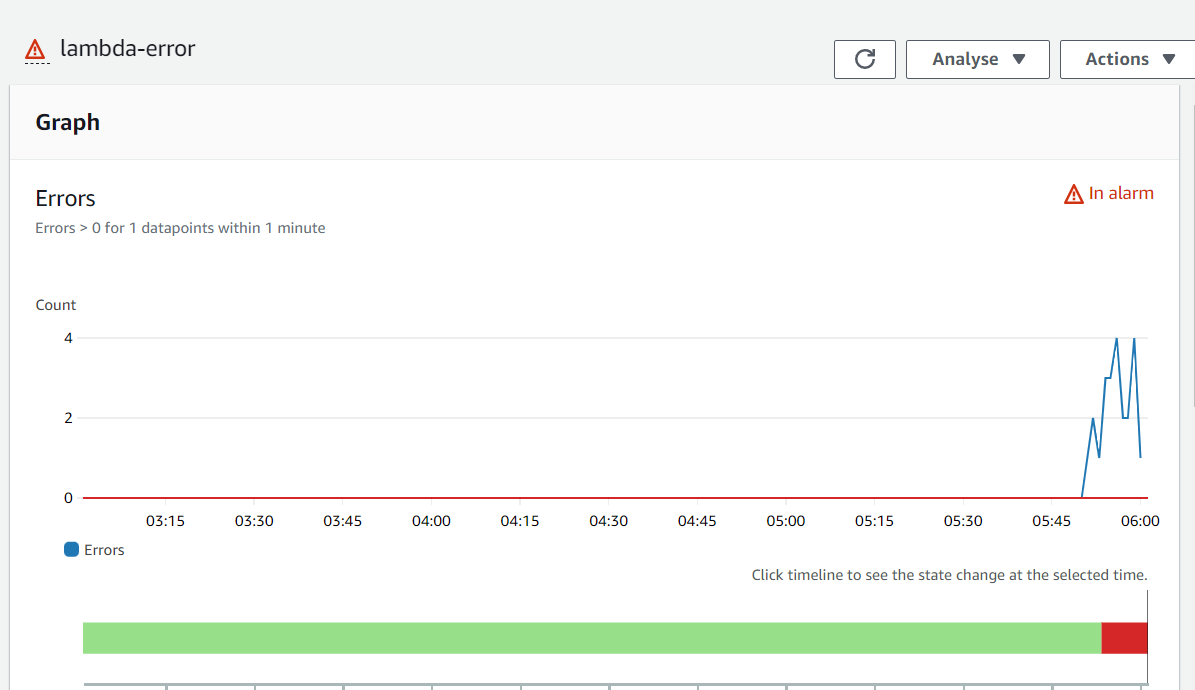Click the 04:00 time axis label

(431, 522)
